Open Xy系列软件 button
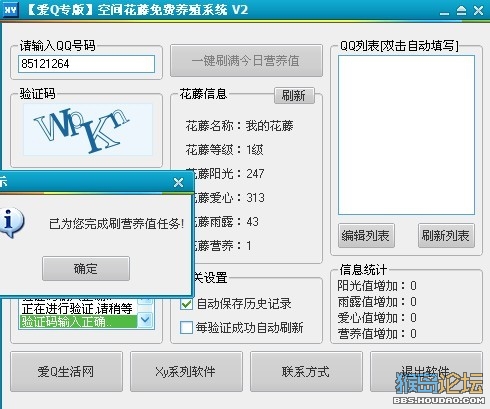Viewport: 490px width, 409px height. tap(186, 371)
